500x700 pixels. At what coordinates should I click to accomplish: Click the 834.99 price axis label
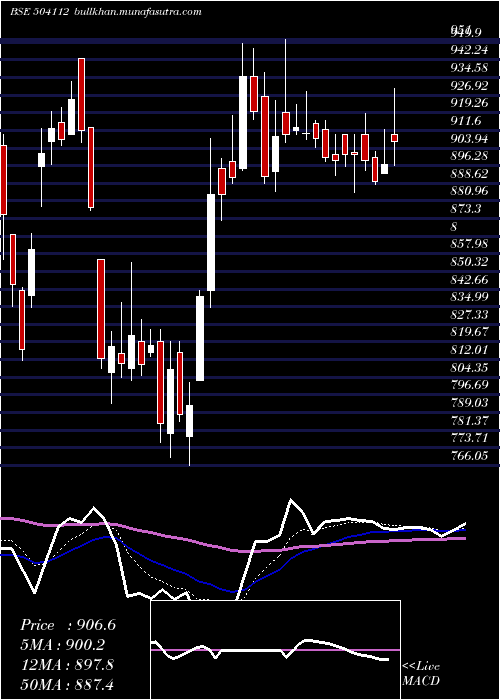tap(469, 297)
